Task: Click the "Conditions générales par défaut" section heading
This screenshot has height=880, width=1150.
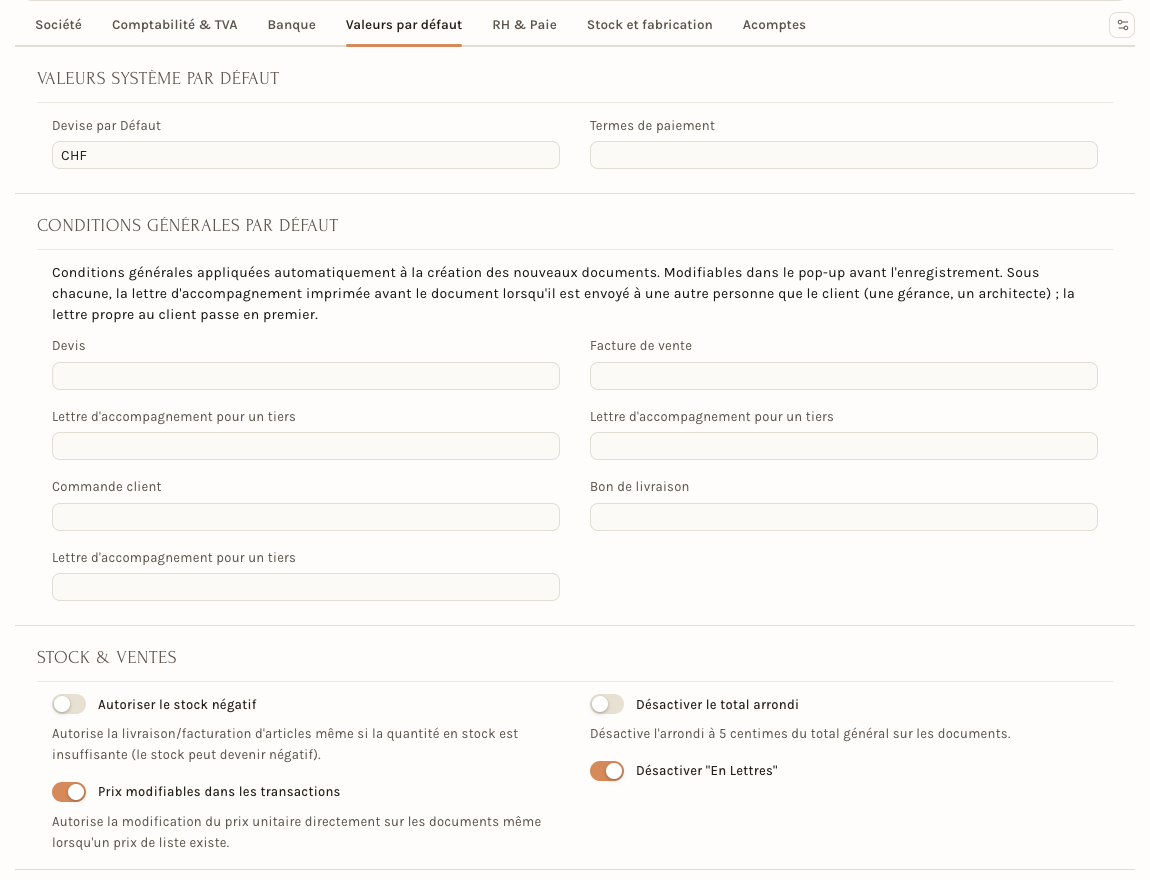Action: [188, 225]
